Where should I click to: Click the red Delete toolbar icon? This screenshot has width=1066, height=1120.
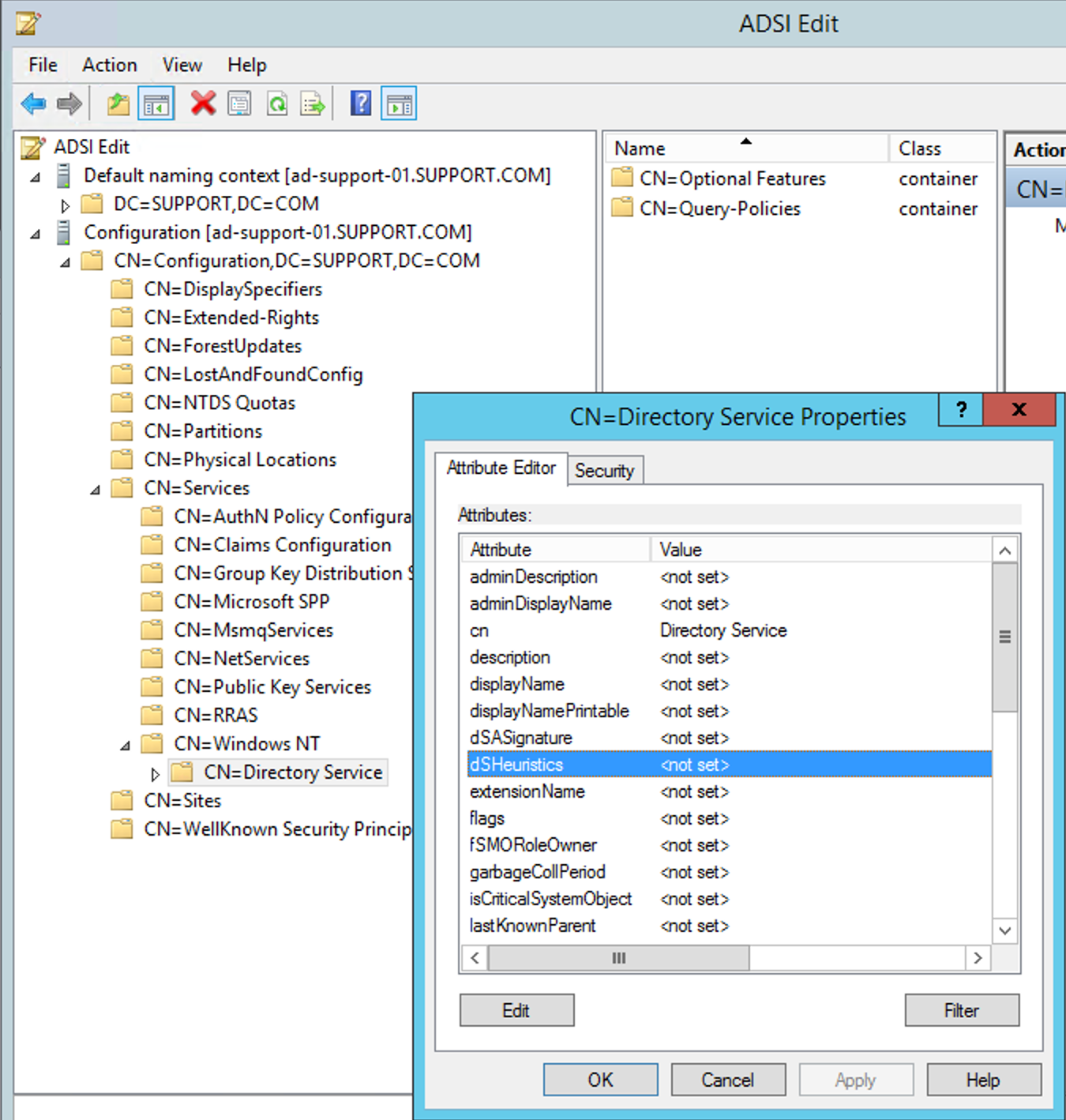point(203,103)
